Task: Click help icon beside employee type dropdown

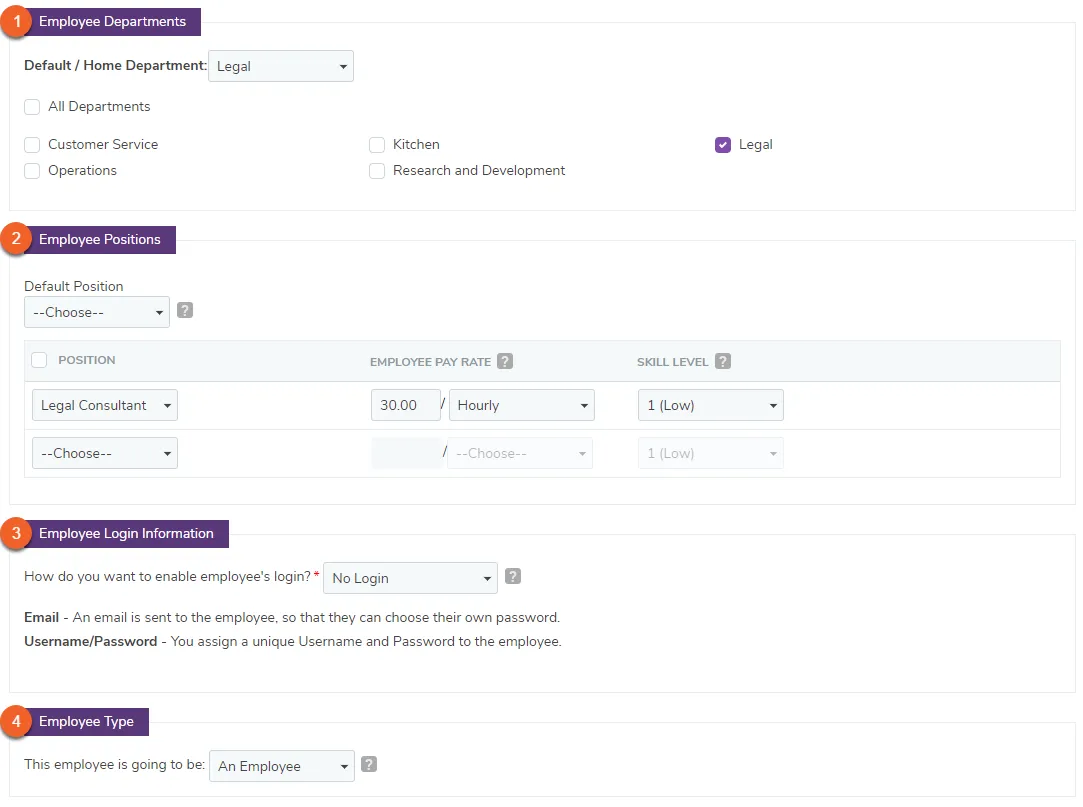Action: [x=369, y=764]
